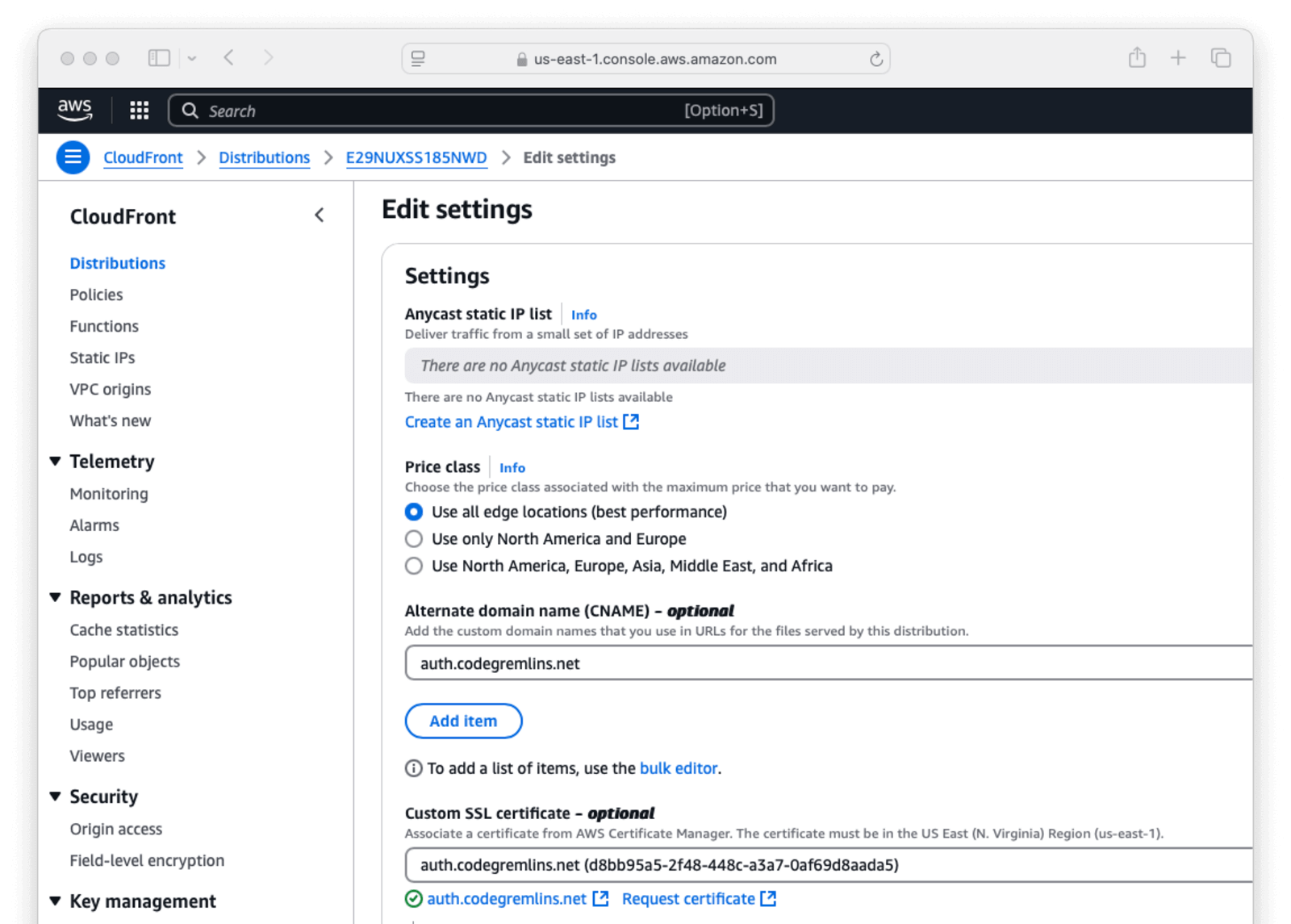Open Monitoring under Telemetry

pyautogui.click(x=109, y=494)
